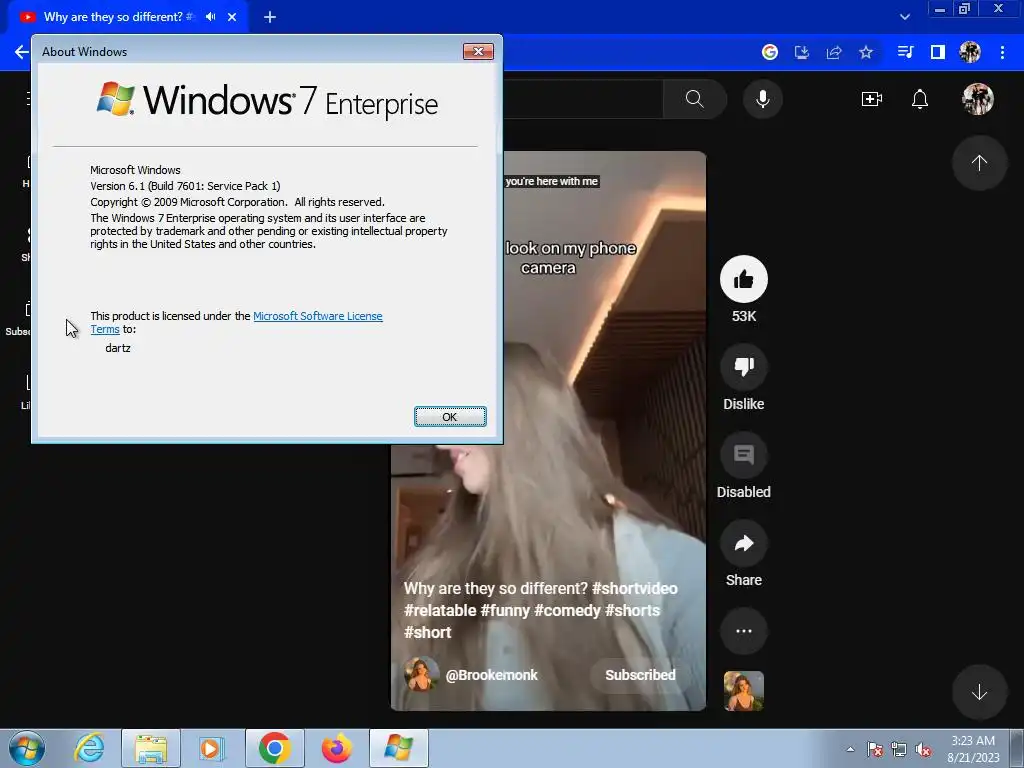Open YouTube notifications bell
The image size is (1024, 768).
(x=920, y=99)
